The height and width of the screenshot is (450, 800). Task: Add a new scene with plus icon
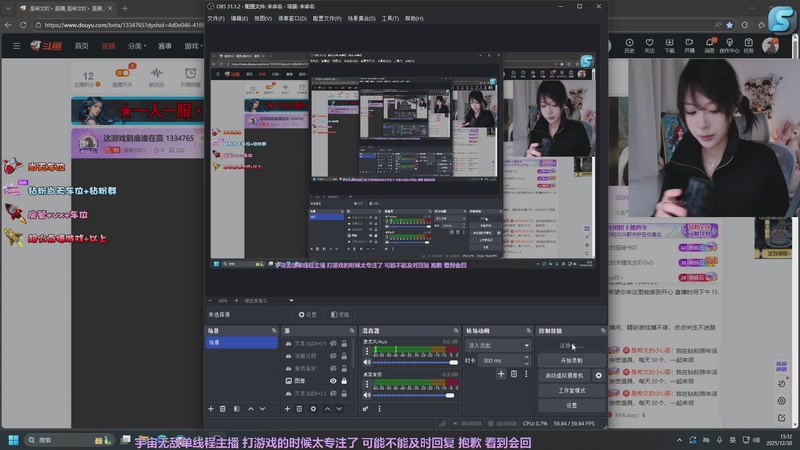(x=211, y=409)
